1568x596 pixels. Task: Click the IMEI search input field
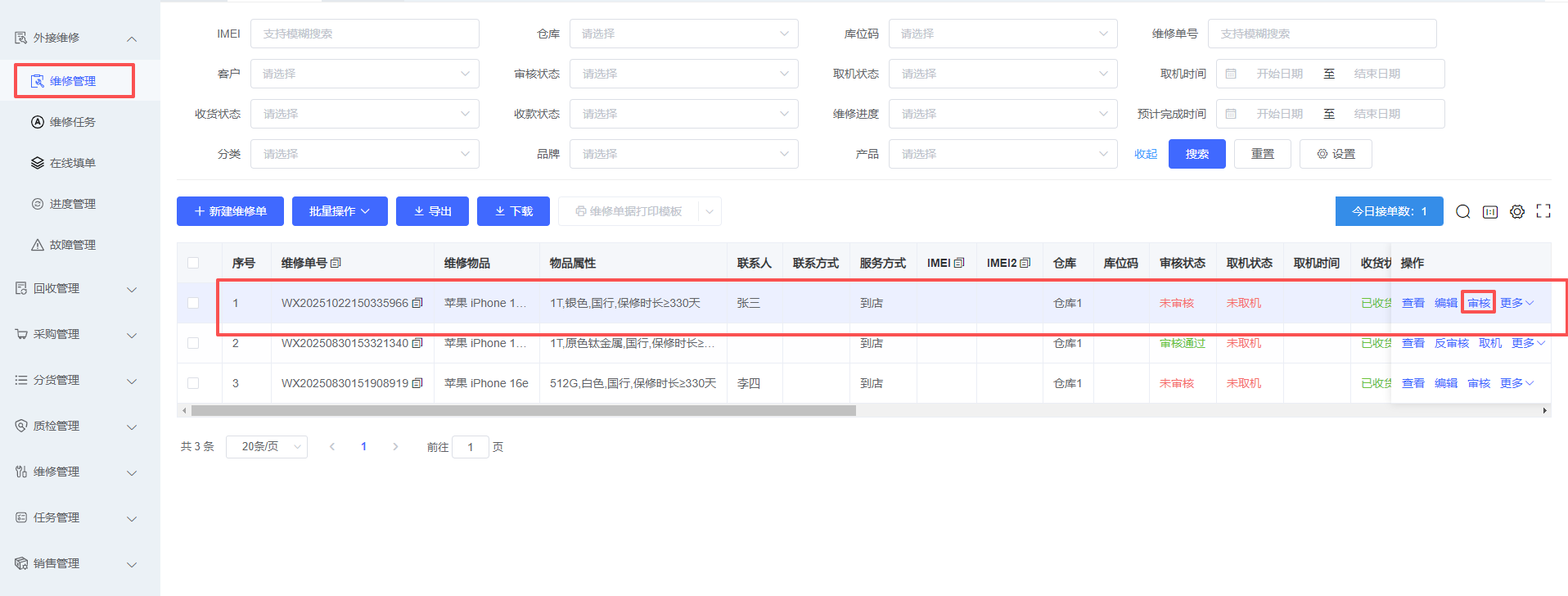(x=364, y=34)
